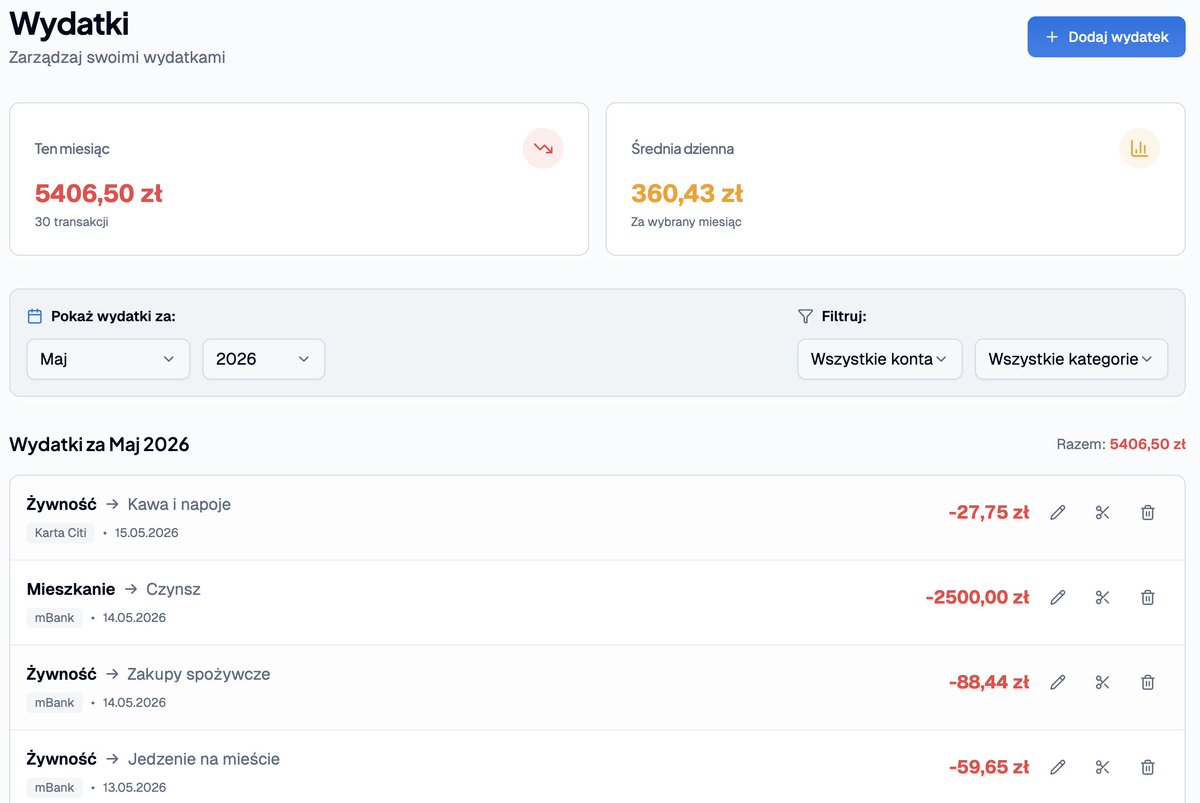
Task: Open the Wszystkie kategorie dropdown
Action: point(1071,359)
